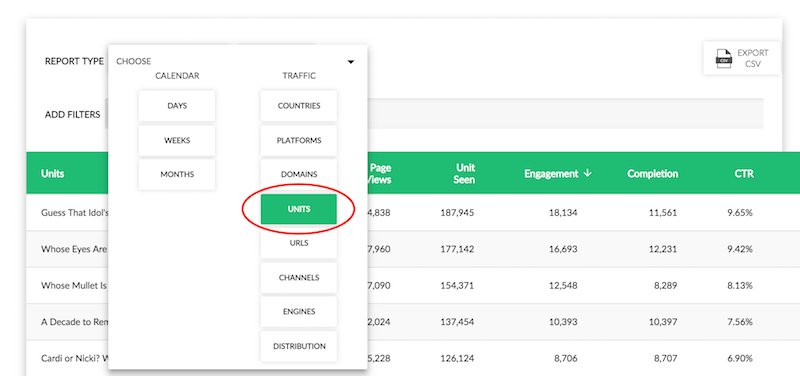Viewport: 800px width, 376px height.
Task: Choose ENGINES report type
Action: (299, 312)
